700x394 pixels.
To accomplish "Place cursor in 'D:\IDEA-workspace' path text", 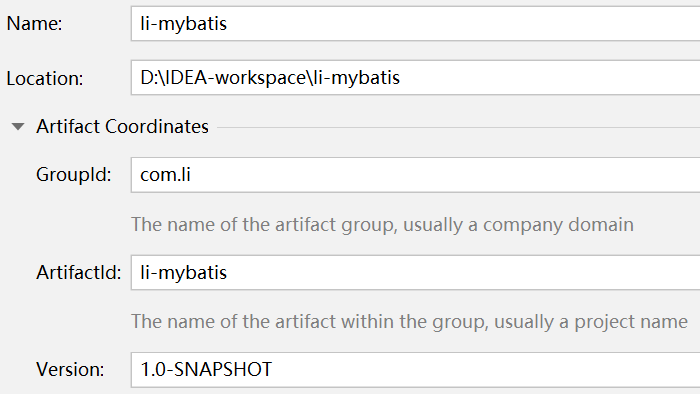I will (223, 78).
